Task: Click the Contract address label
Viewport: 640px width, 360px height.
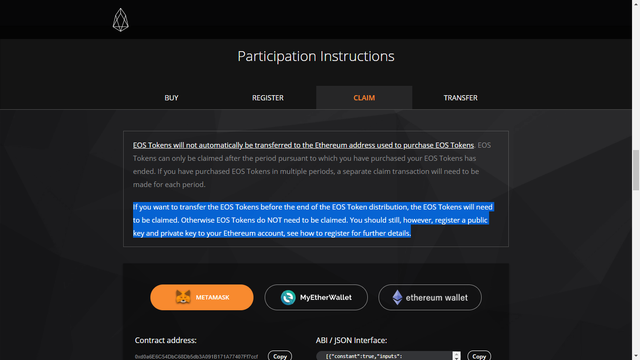Action: [x=165, y=340]
